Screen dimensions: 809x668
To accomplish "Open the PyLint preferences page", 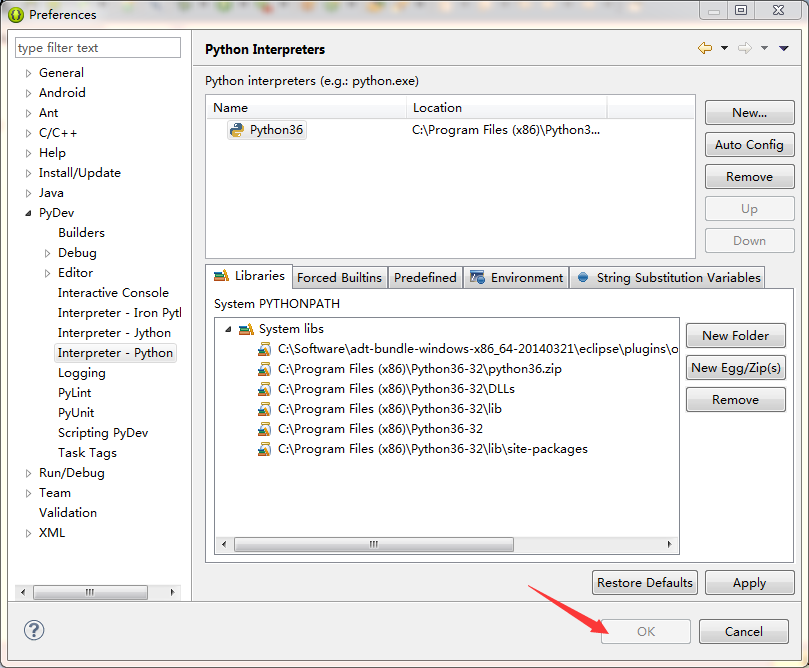I will point(75,393).
